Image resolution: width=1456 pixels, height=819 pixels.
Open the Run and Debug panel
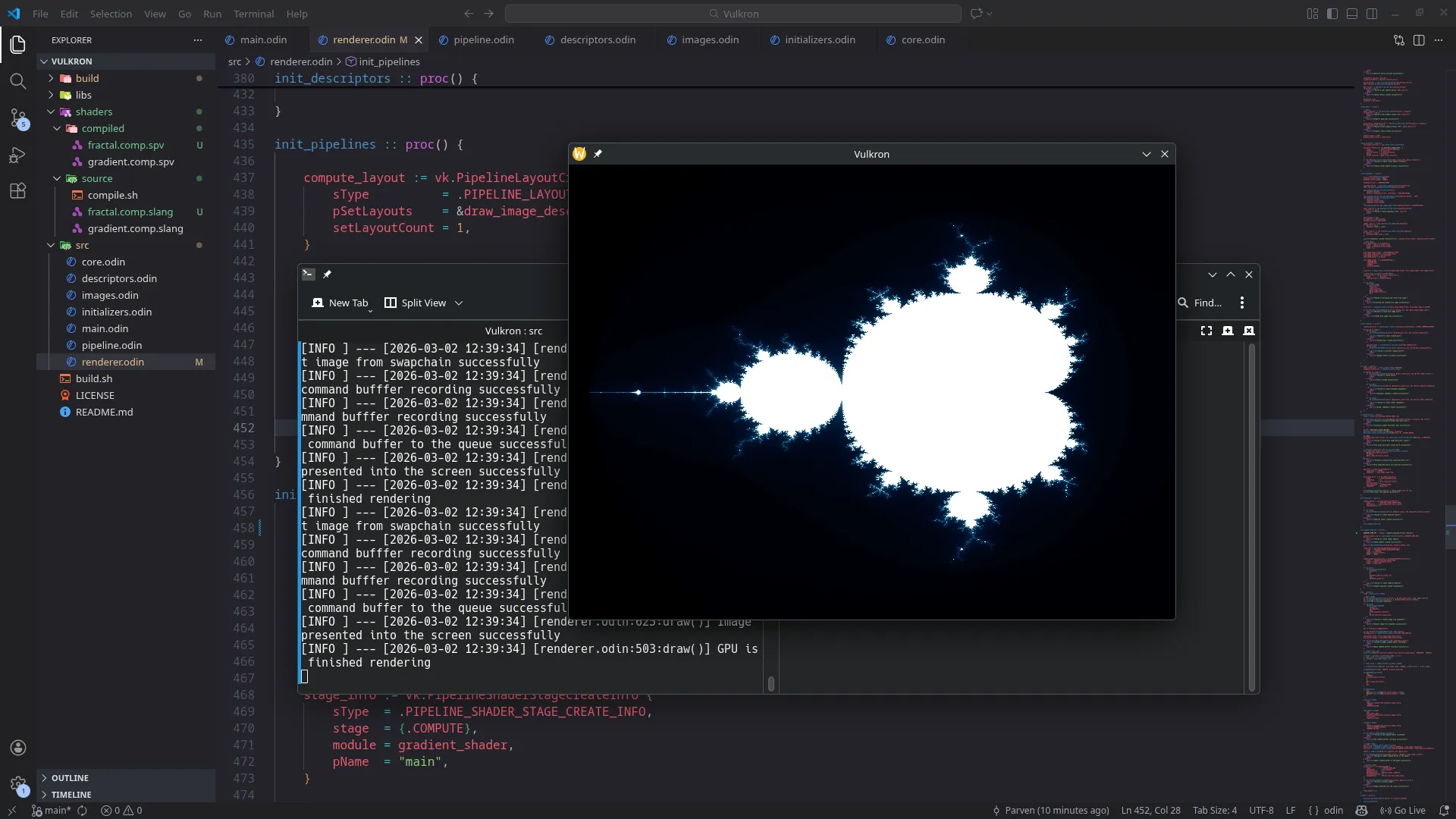point(18,155)
